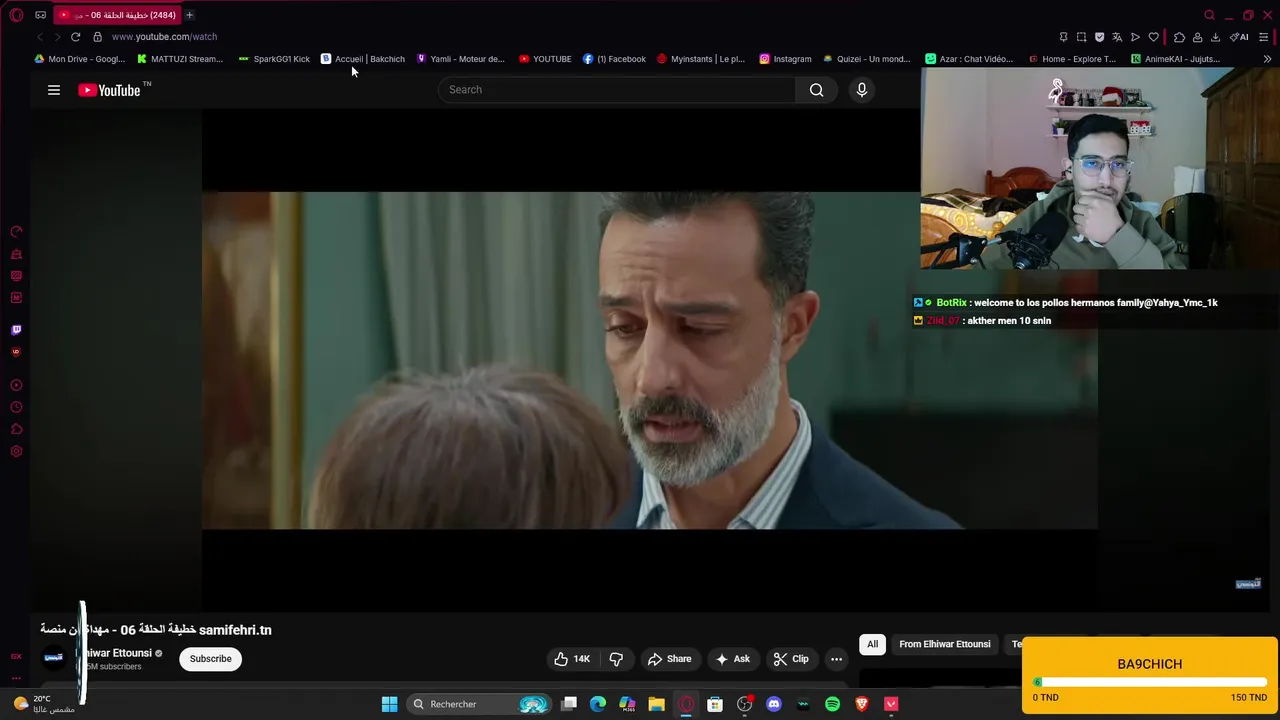Viewport: 1280px width, 720px height.
Task: Like the video with thumbs up
Action: (x=572, y=659)
